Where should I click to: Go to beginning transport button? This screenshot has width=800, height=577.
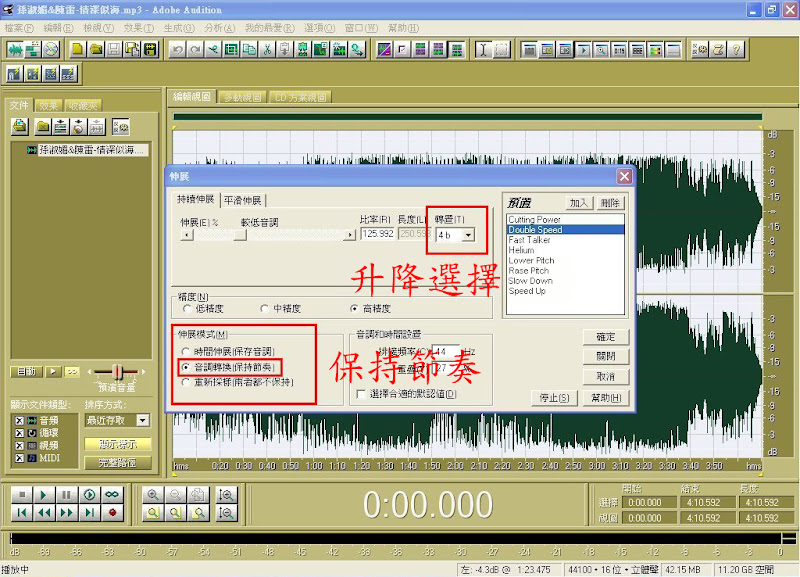tap(22, 512)
